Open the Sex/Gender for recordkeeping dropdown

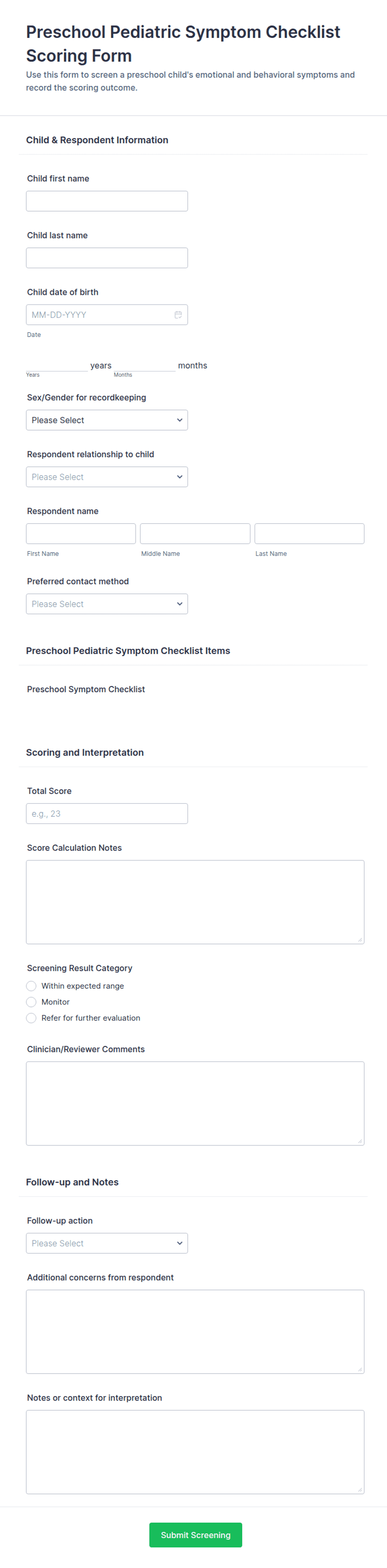107,420
